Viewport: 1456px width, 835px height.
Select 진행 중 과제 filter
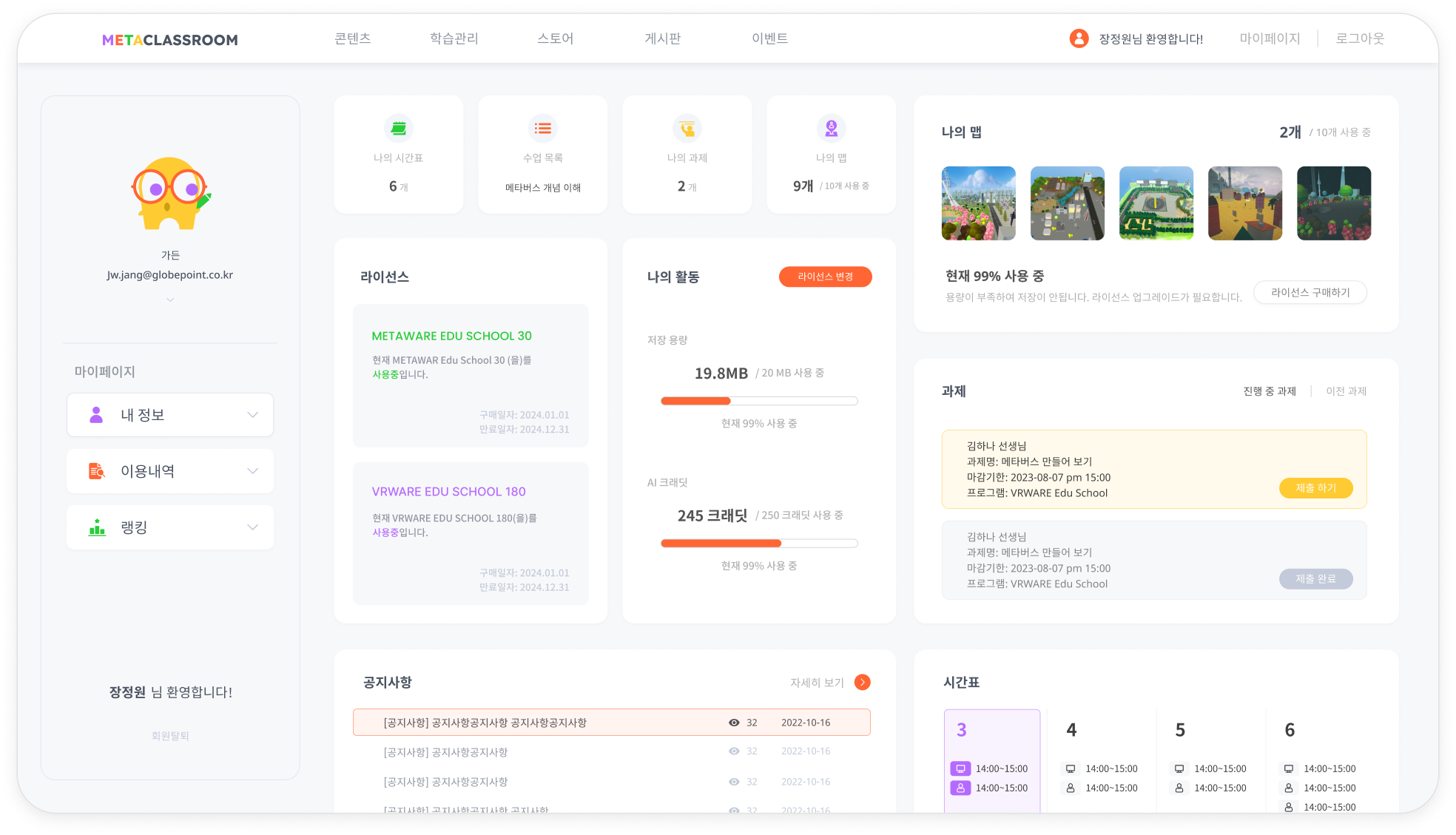pyautogui.click(x=1270, y=391)
